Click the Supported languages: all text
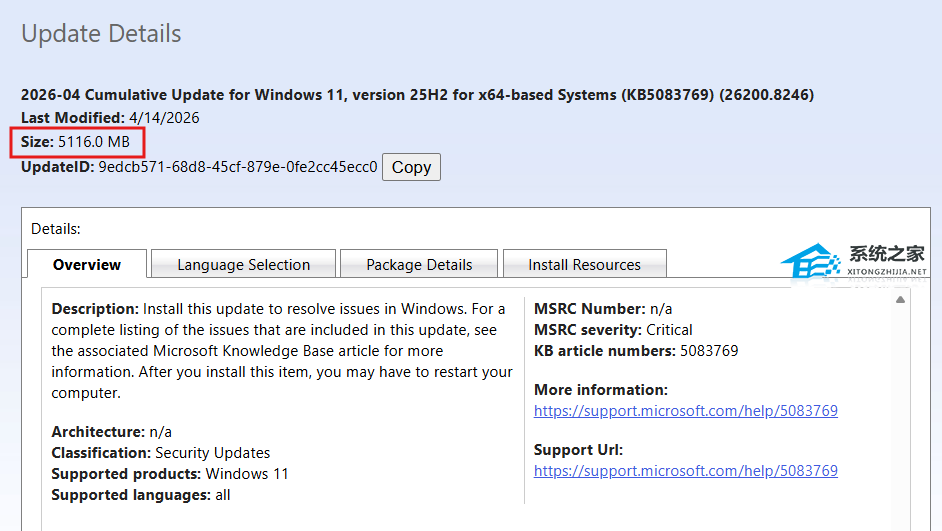The width and height of the screenshot is (942, 531). pyautogui.click(x=141, y=495)
